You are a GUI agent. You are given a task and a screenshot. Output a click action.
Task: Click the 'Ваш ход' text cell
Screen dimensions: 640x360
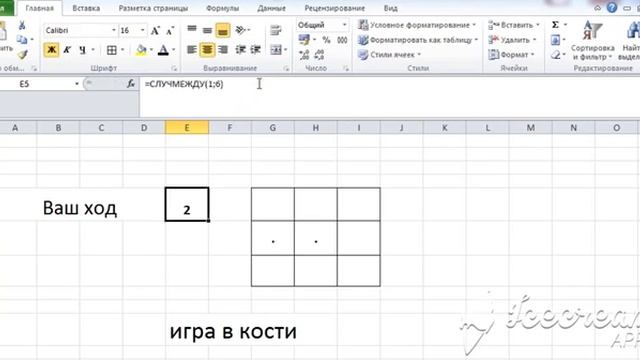click(x=80, y=208)
